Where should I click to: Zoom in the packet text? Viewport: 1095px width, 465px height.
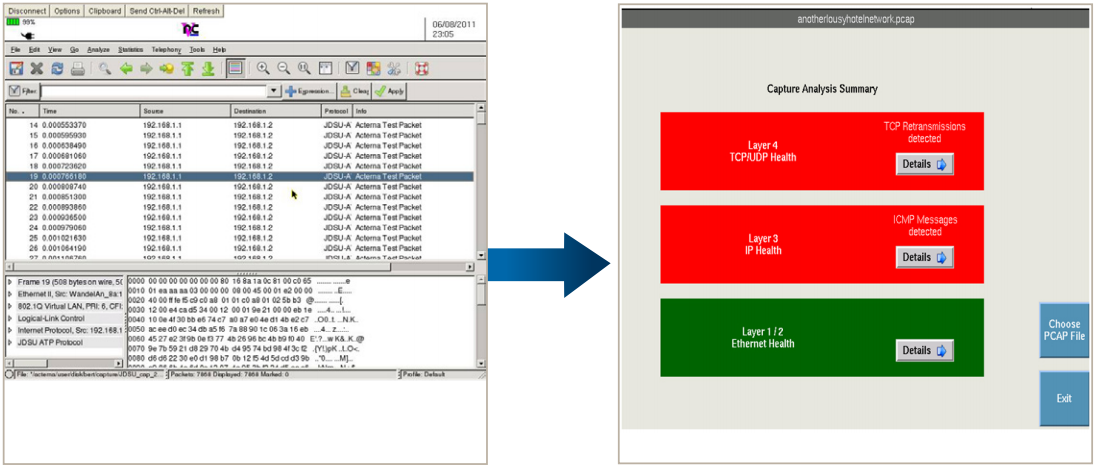point(263,68)
